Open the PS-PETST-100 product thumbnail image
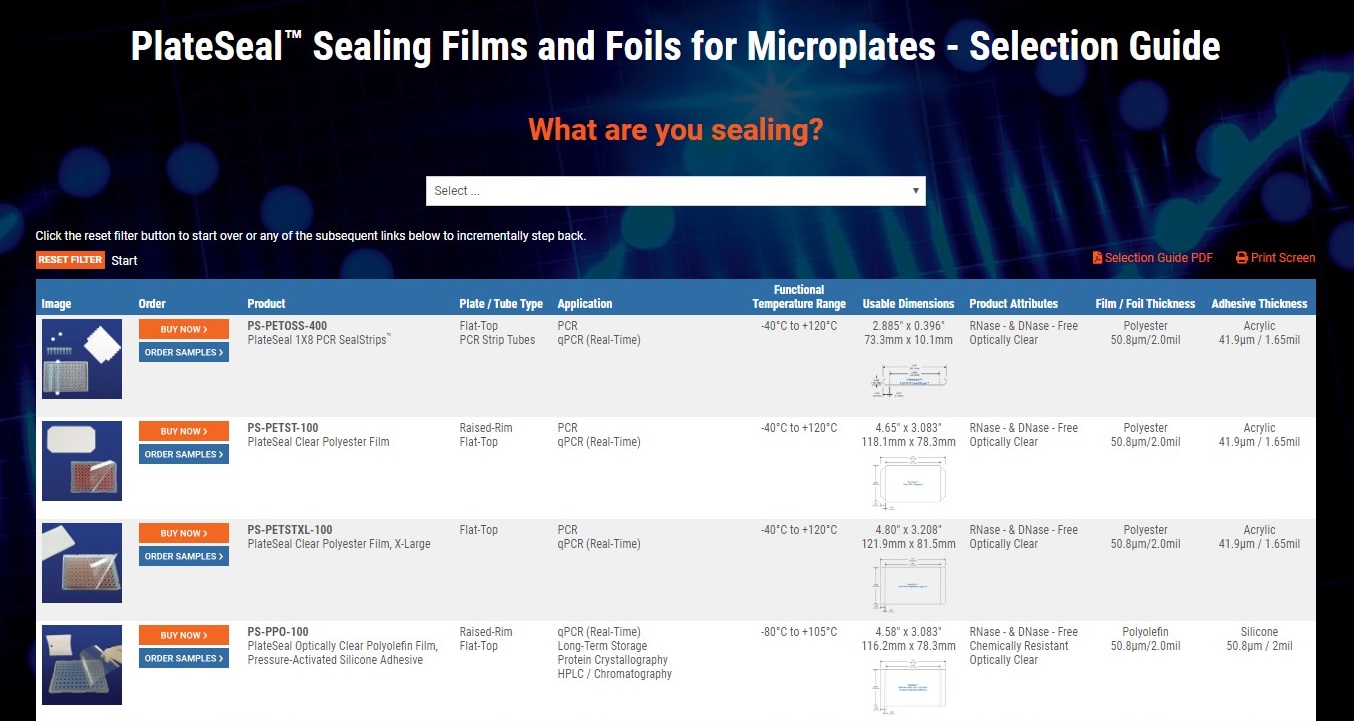The image size is (1354, 721). (x=82, y=461)
